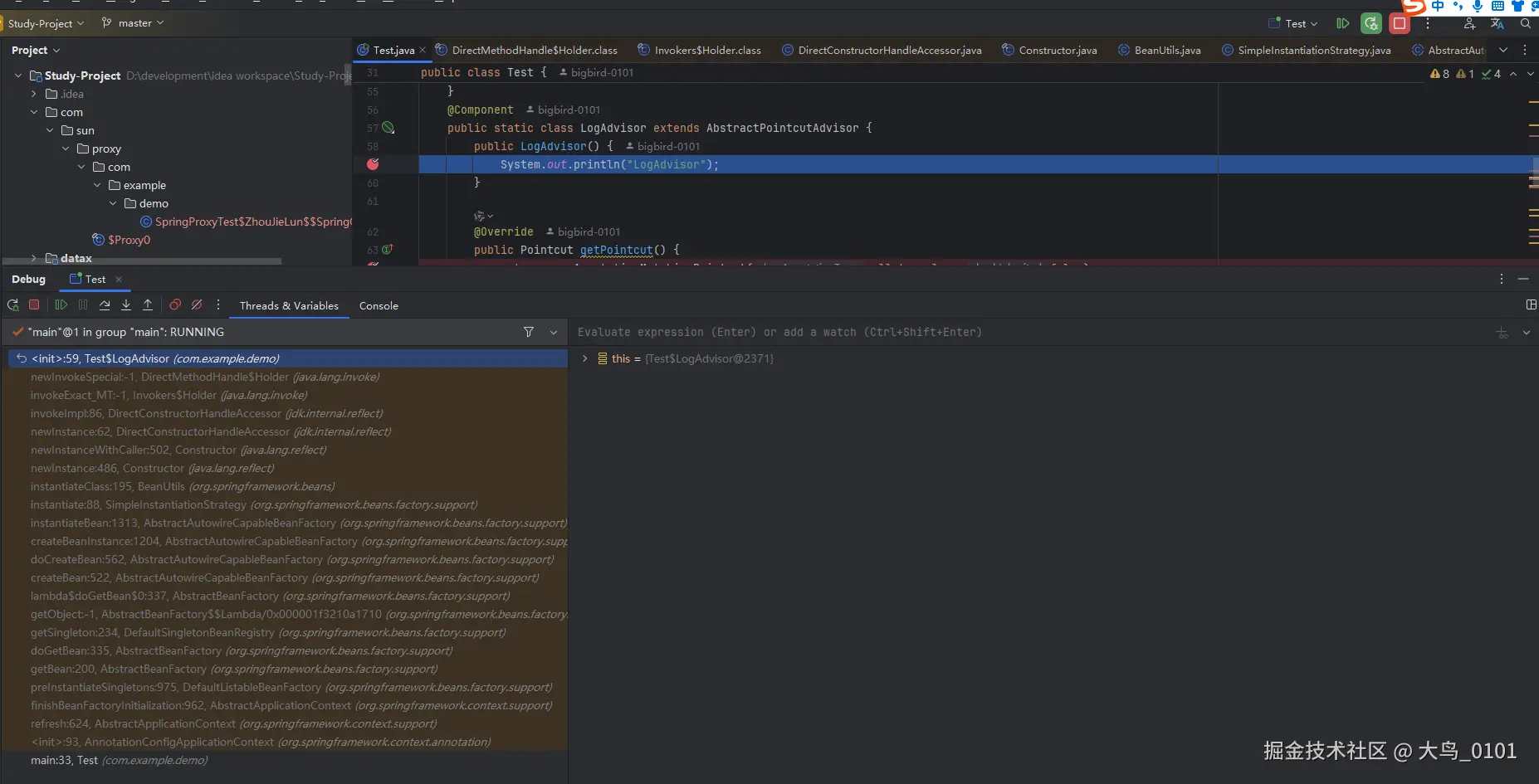Click the green Rerun Debug button in main toolbar
The image size is (1539, 784).
[x=1371, y=23]
